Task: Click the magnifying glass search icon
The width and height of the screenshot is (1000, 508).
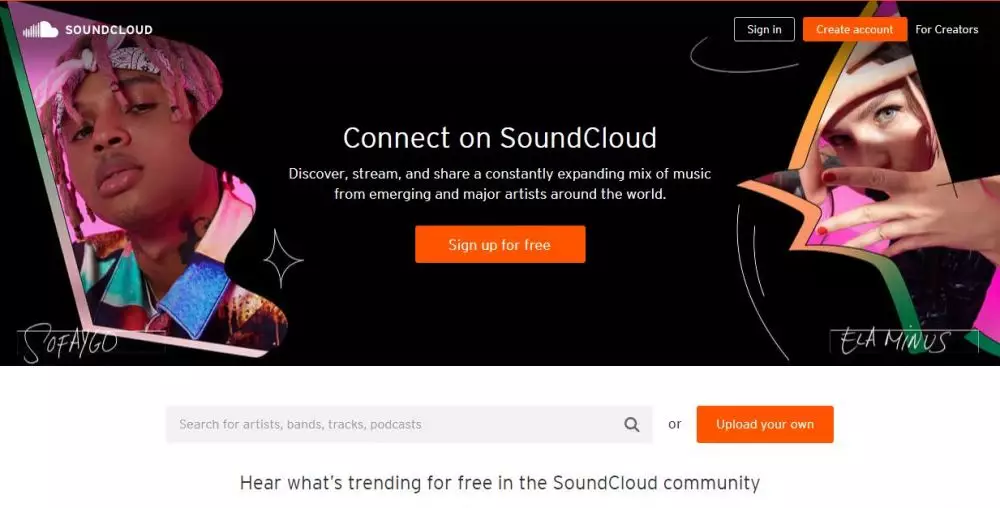Action: (631, 425)
